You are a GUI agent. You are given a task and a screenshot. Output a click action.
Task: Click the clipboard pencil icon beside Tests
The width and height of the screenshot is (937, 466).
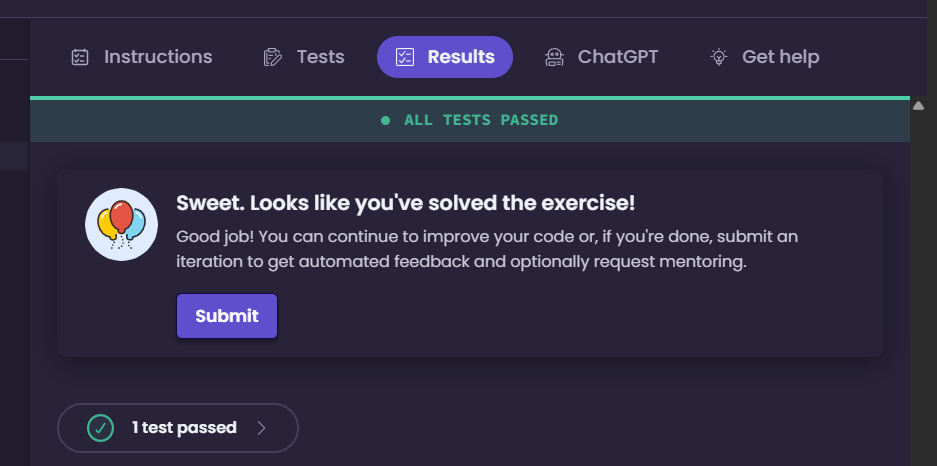272,57
